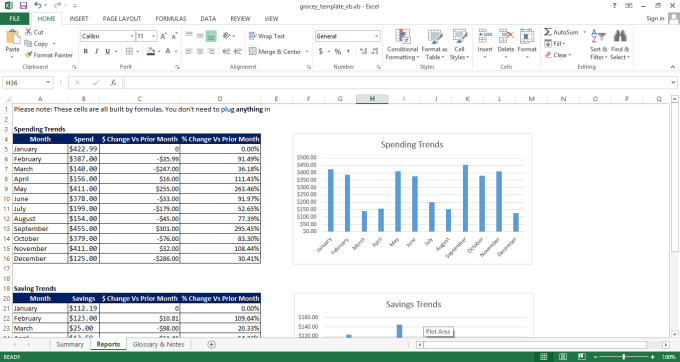This screenshot has width=680, height=362.
Task: Open Format as Table gallery
Action: pos(434,45)
